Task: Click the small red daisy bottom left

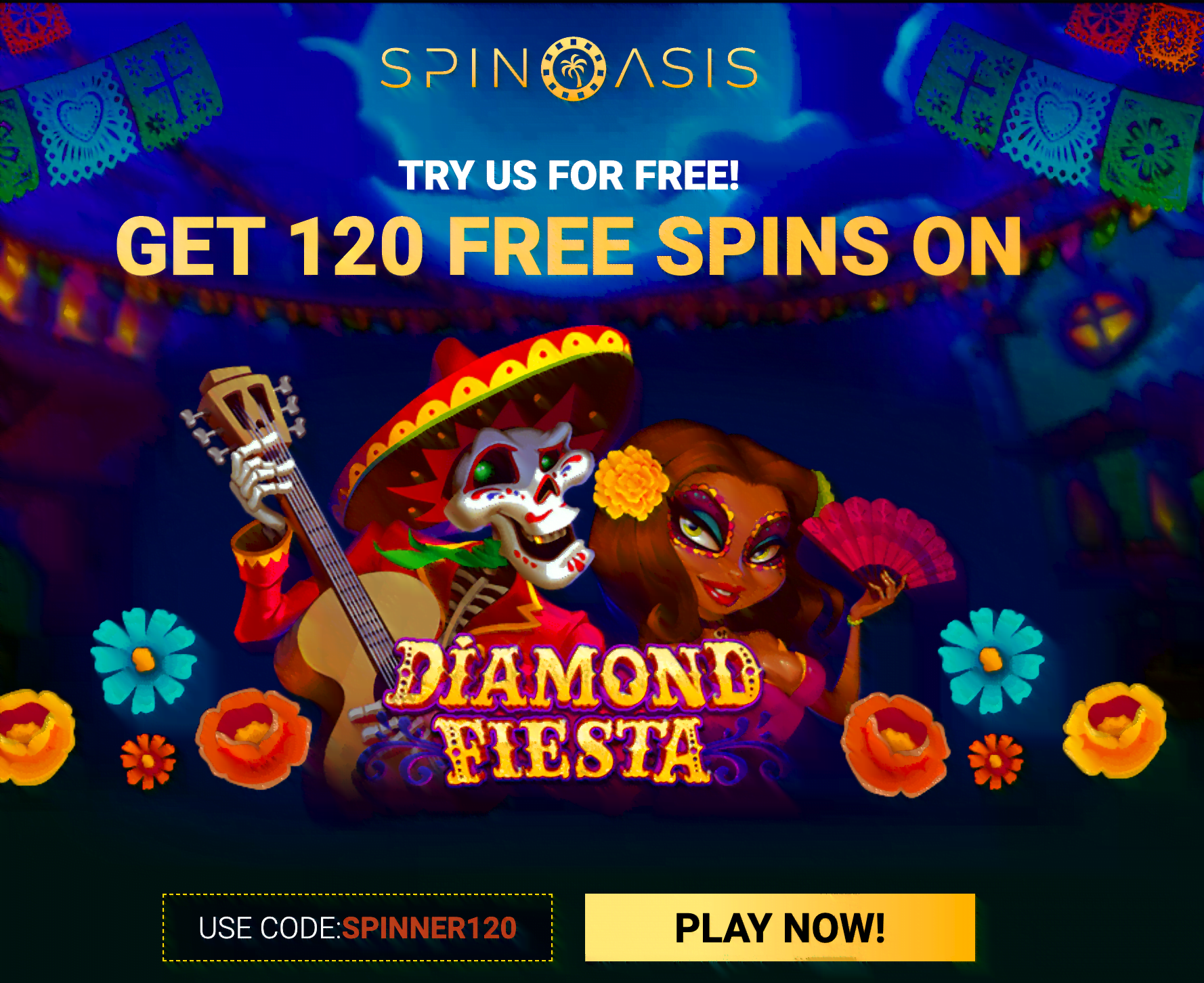Action: pos(148,761)
